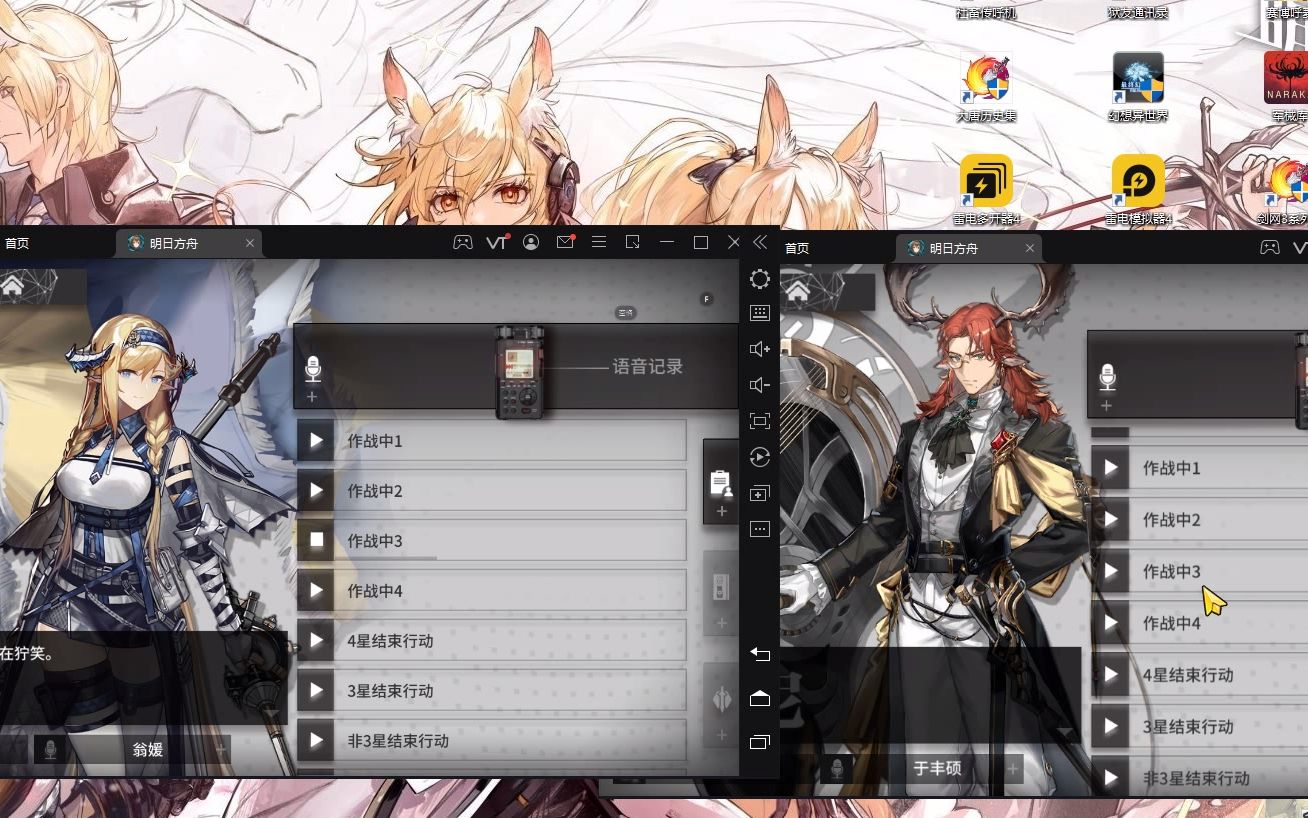This screenshot has height=818, width=1308.
Task: Switch to 首页 tab in left emulator
Action: (17, 243)
